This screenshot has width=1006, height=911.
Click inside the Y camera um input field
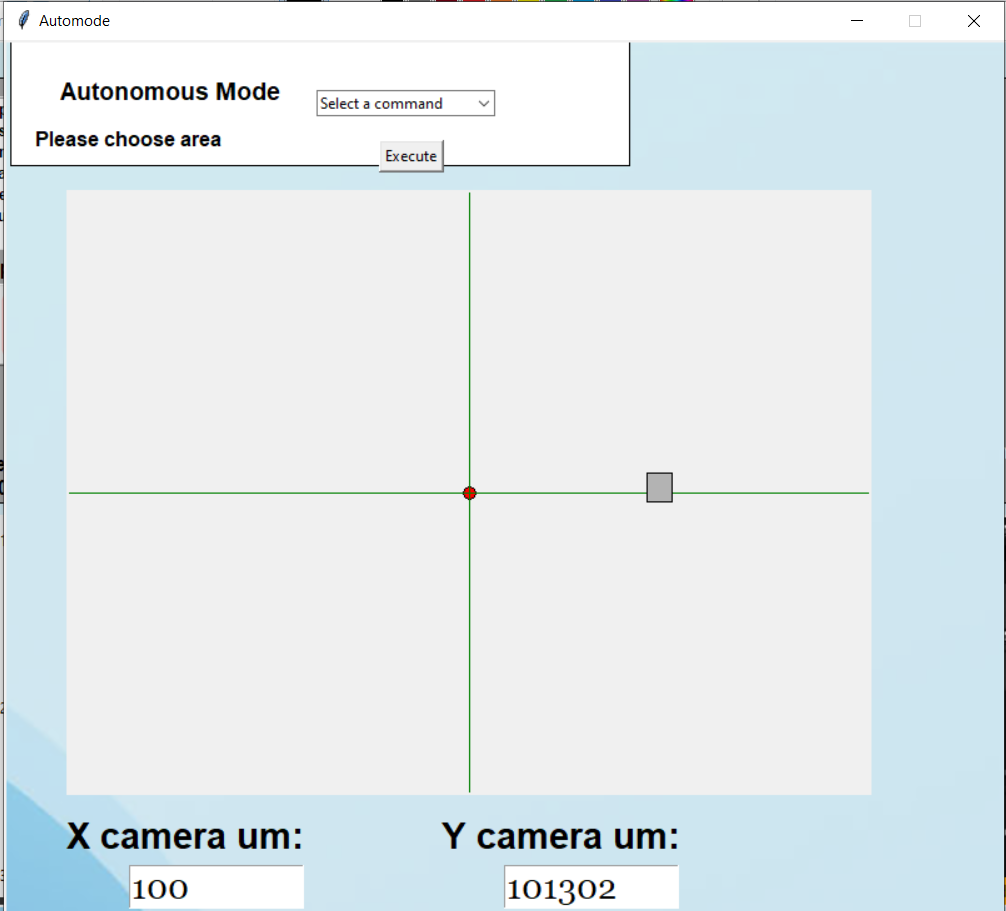point(590,887)
